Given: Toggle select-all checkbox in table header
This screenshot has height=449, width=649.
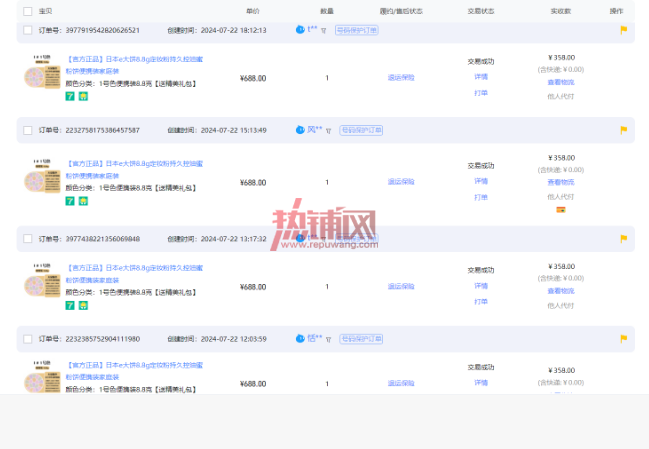Looking at the screenshot, I should [x=28, y=11].
